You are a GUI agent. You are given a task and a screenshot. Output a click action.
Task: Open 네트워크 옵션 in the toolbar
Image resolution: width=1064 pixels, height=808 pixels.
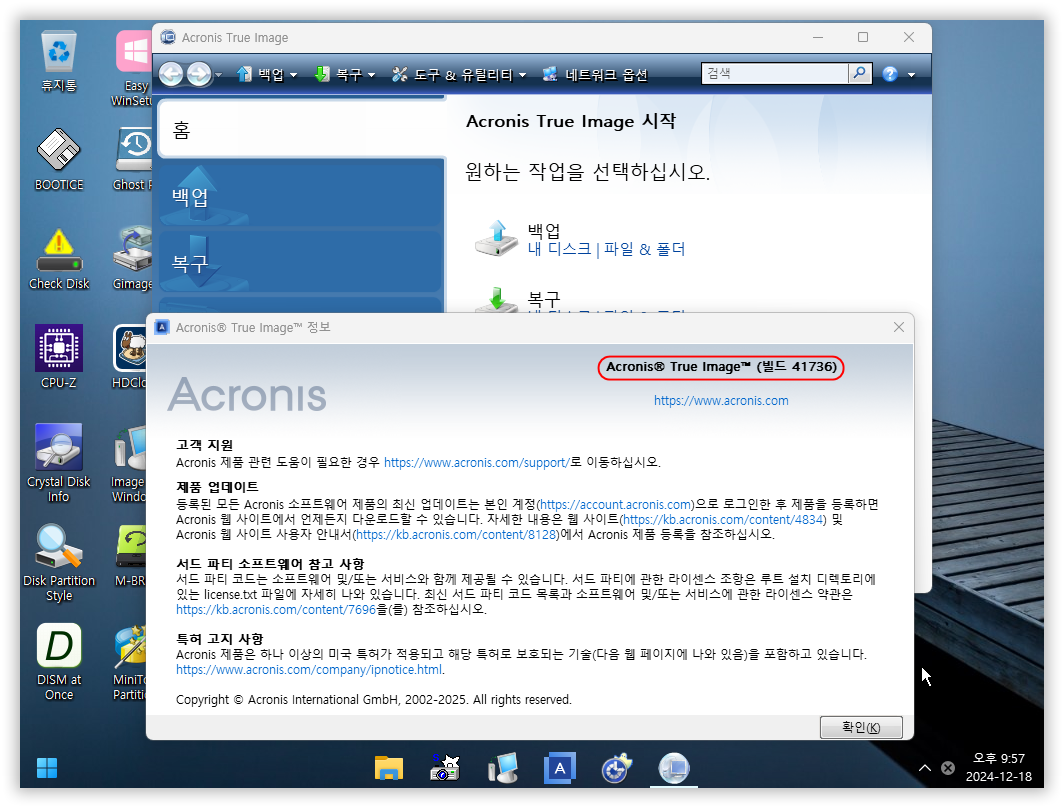click(x=595, y=75)
